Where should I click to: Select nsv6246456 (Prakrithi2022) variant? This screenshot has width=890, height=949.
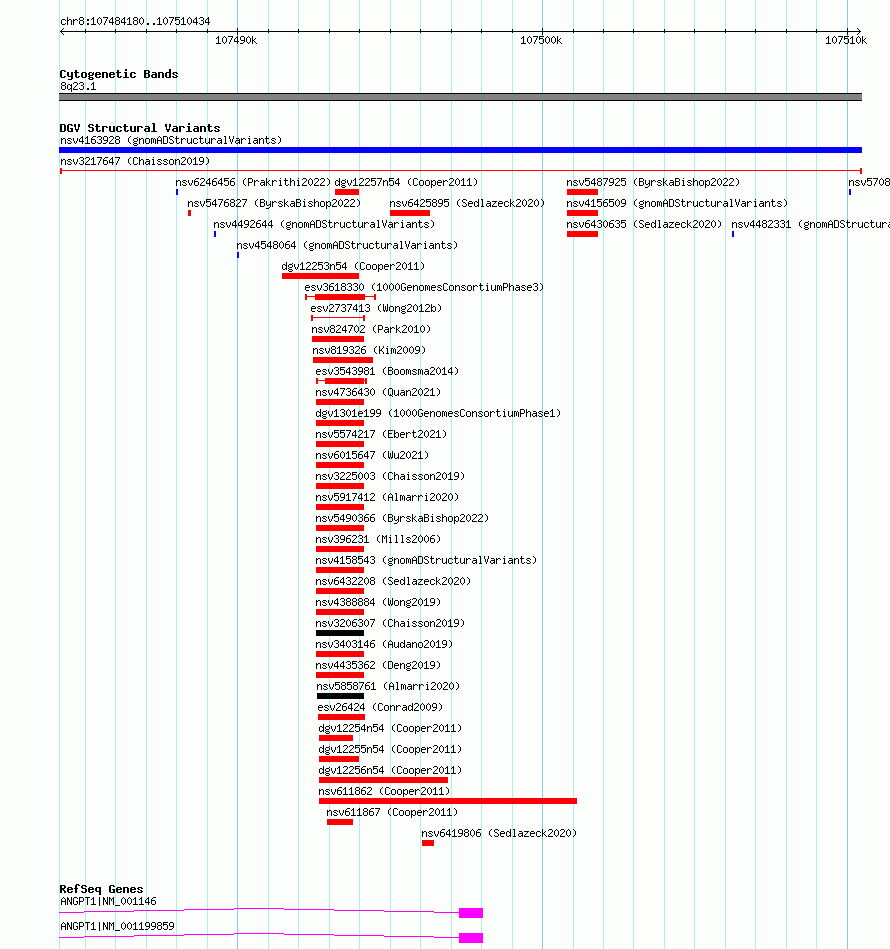click(x=253, y=182)
